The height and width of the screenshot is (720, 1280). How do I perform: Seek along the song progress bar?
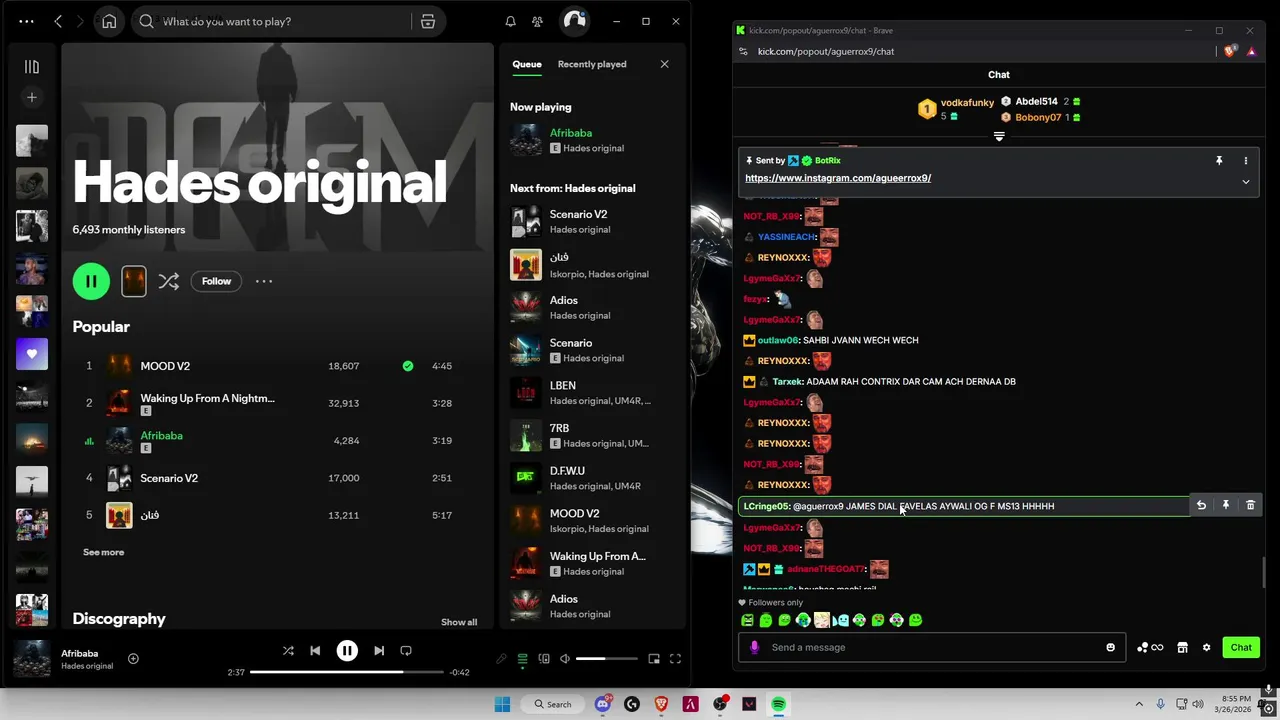coord(347,672)
